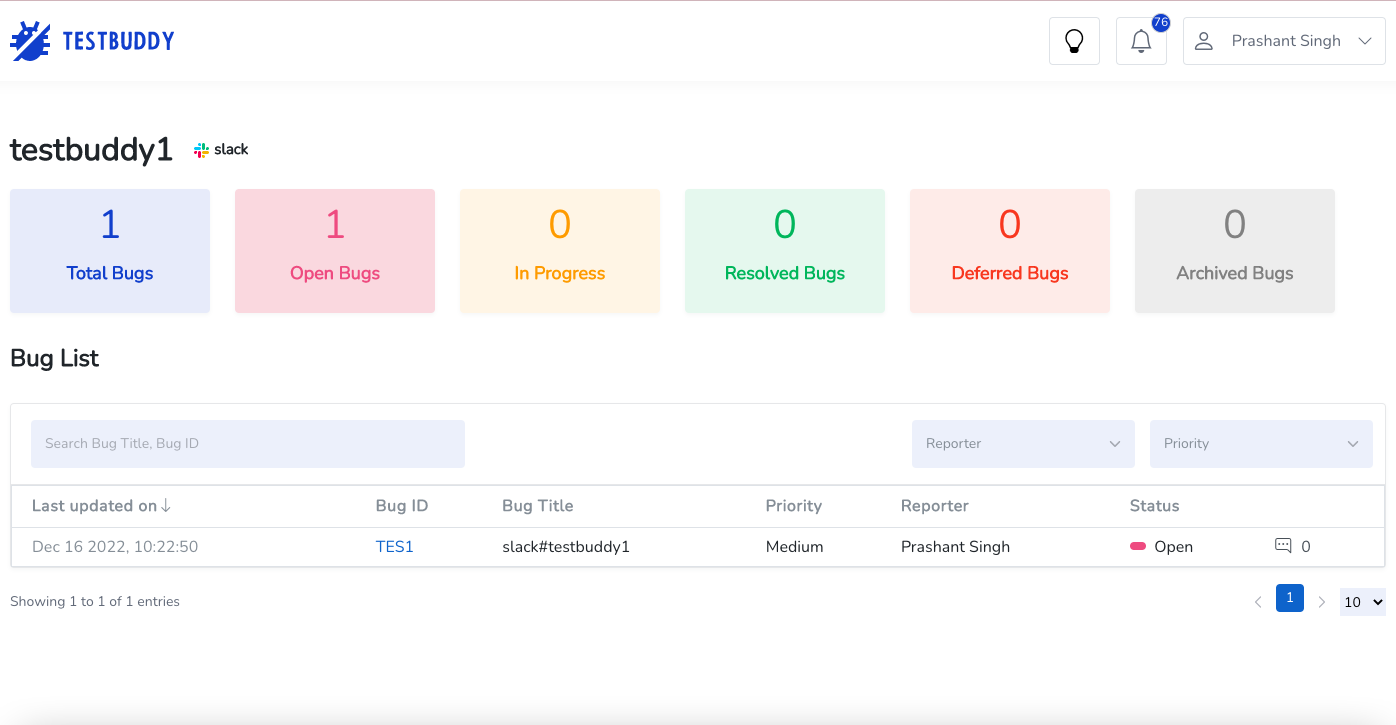
Task: Select the Resolved Bugs card
Action: pos(784,250)
